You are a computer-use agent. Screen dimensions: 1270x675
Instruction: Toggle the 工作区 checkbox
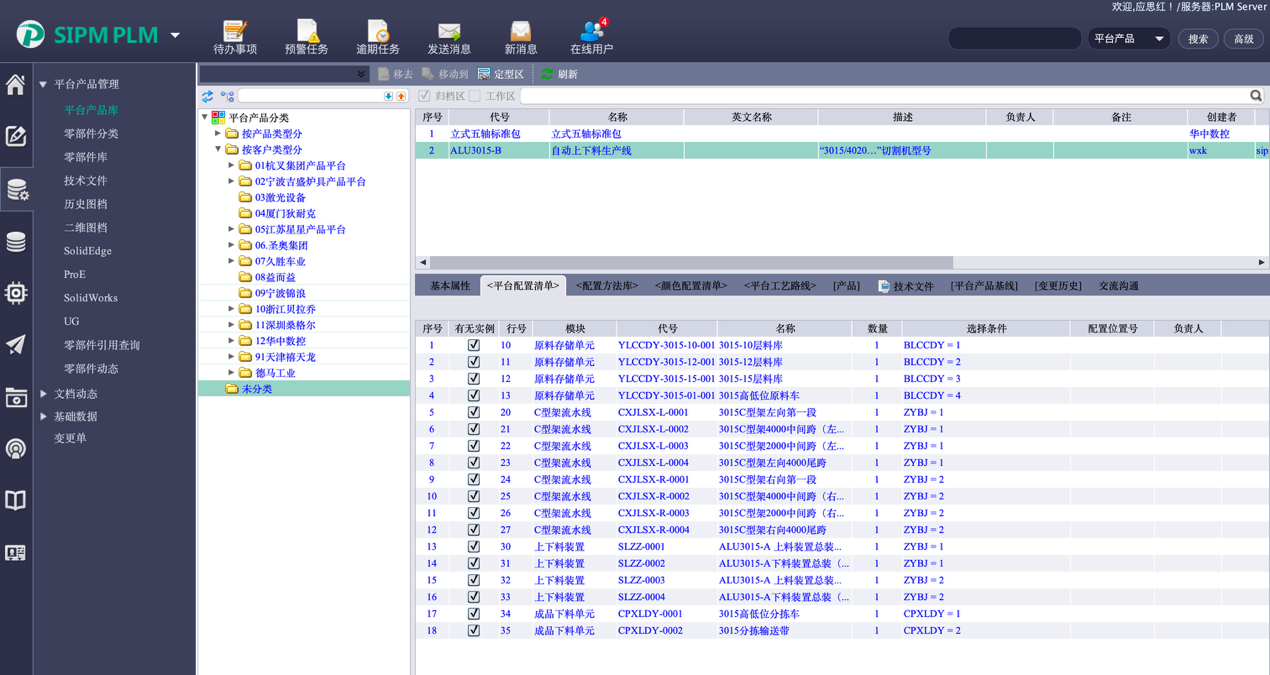click(475, 96)
